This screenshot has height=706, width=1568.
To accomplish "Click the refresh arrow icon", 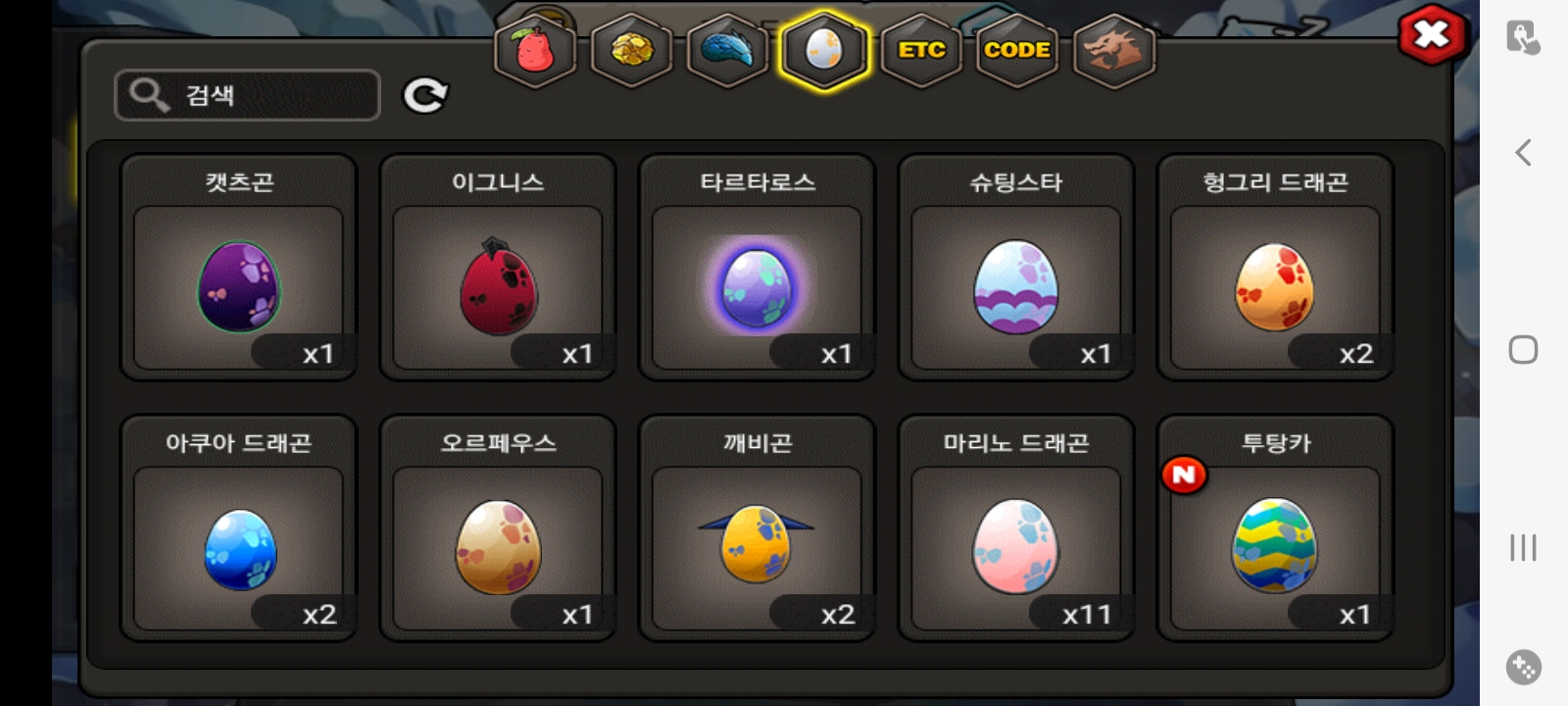I will coord(425,95).
